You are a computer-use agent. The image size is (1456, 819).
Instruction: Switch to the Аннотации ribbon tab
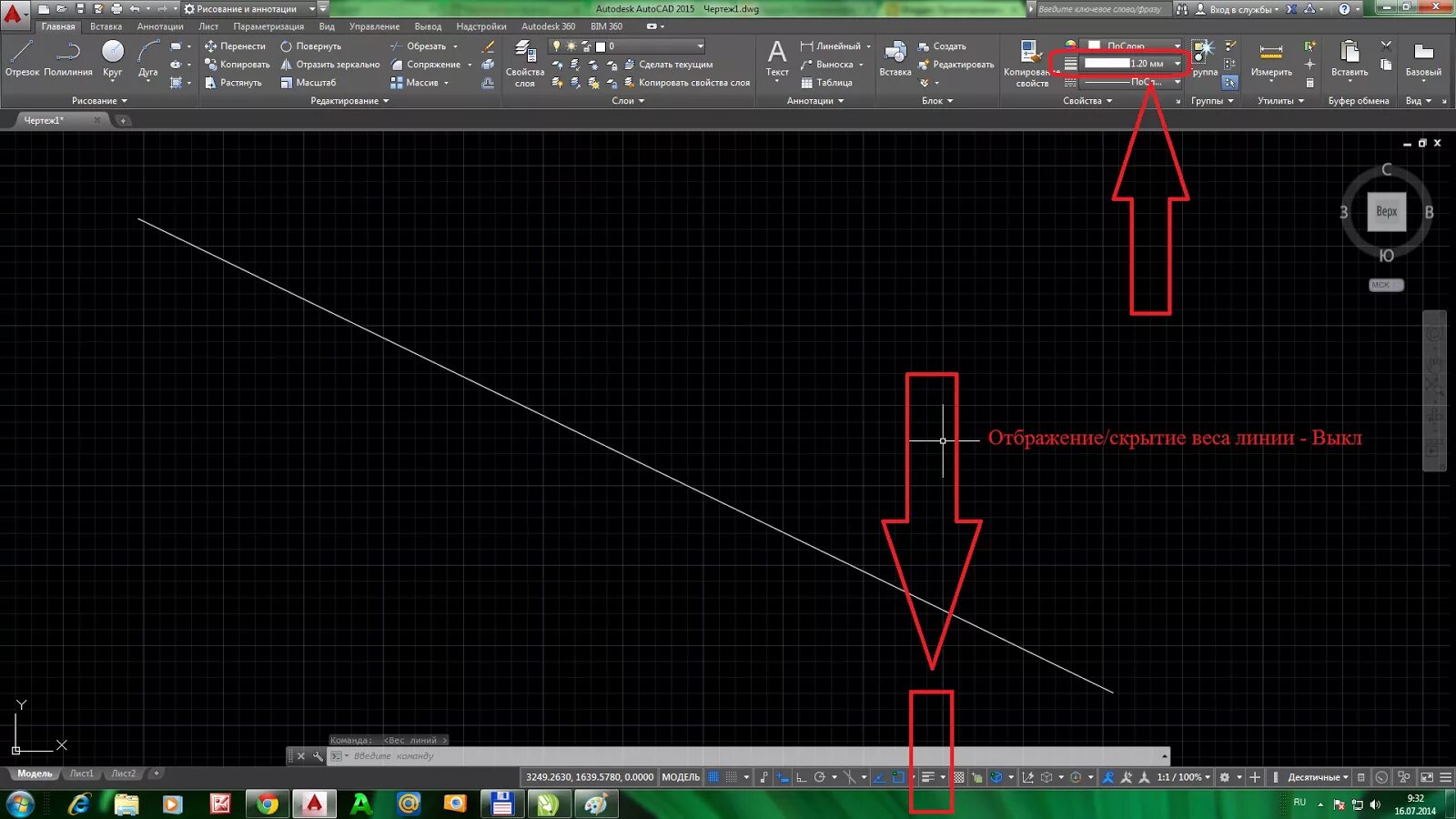160,26
